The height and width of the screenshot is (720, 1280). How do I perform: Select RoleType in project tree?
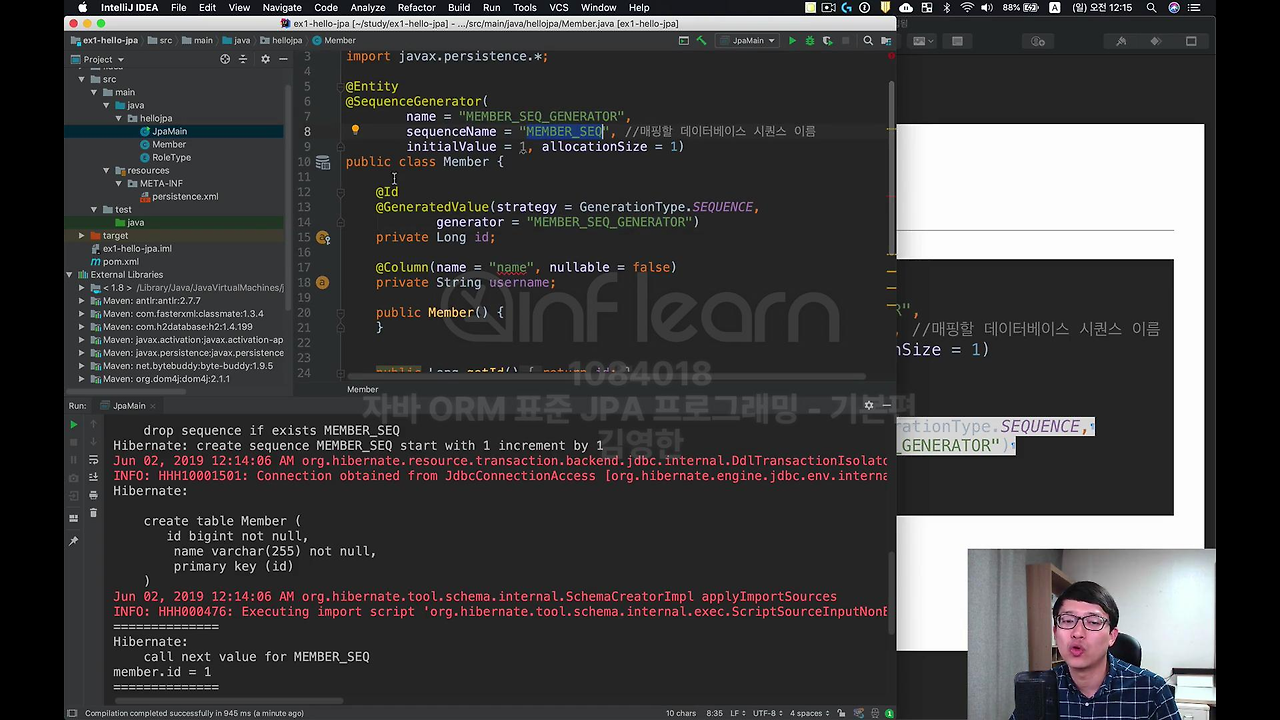tap(171, 157)
